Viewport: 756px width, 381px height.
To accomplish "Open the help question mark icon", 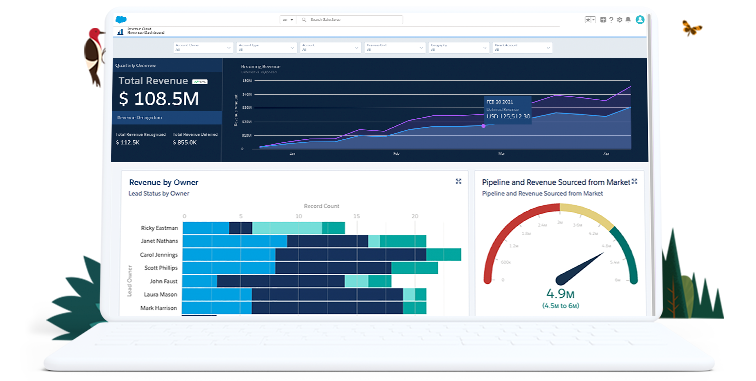I will tap(611, 20).
